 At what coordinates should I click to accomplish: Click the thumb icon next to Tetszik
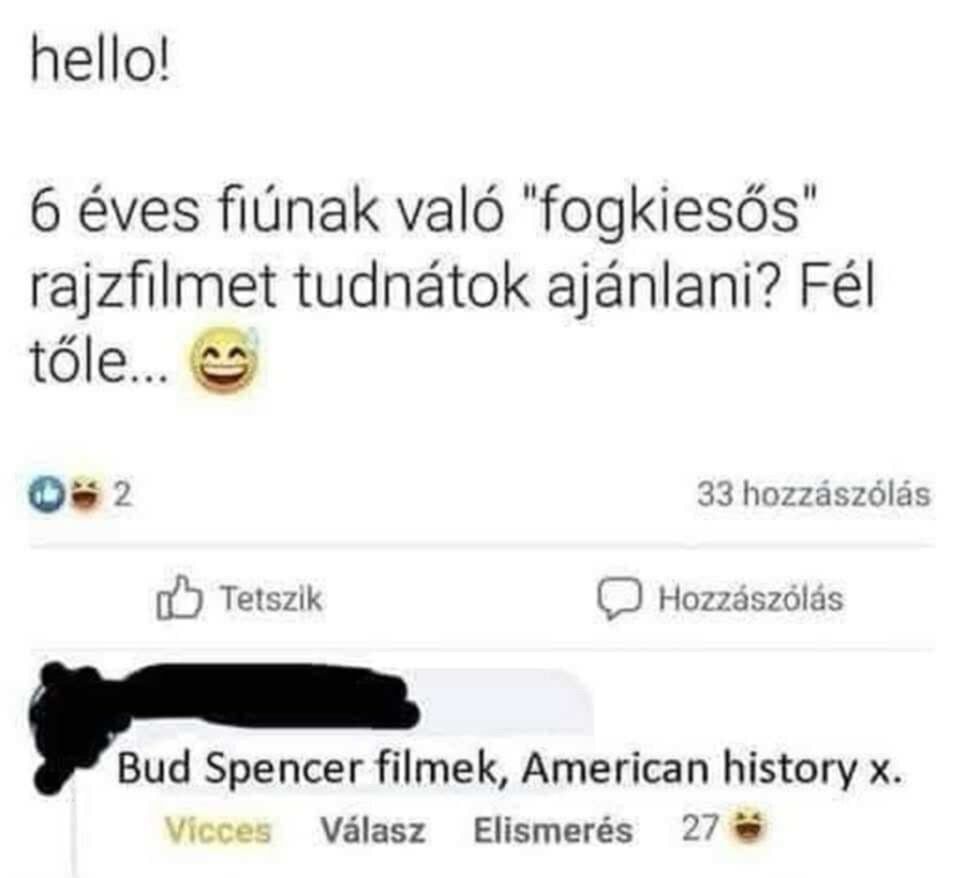(x=179, y=598)
